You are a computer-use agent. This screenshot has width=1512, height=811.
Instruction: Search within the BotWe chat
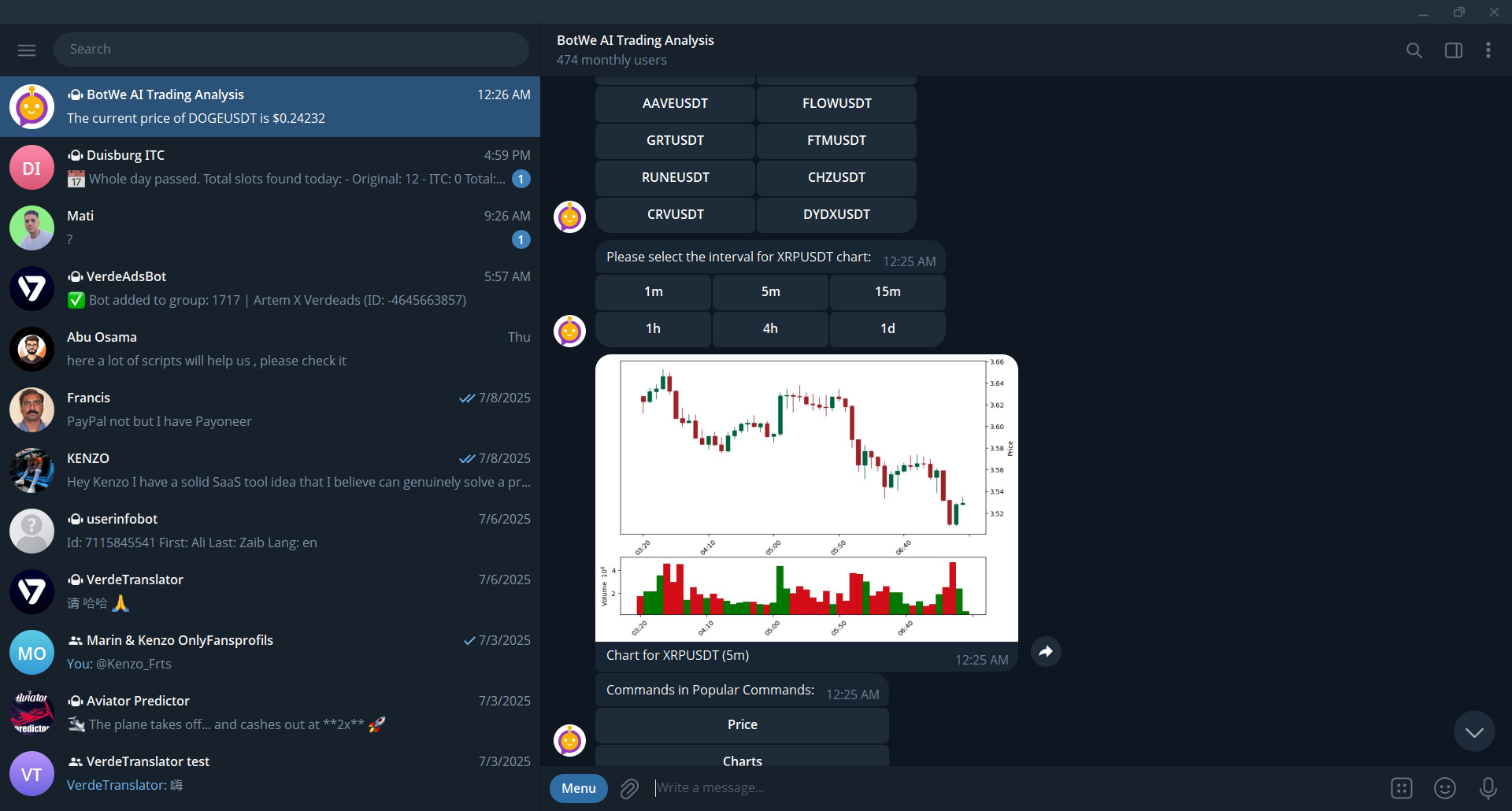point(1414,50)
